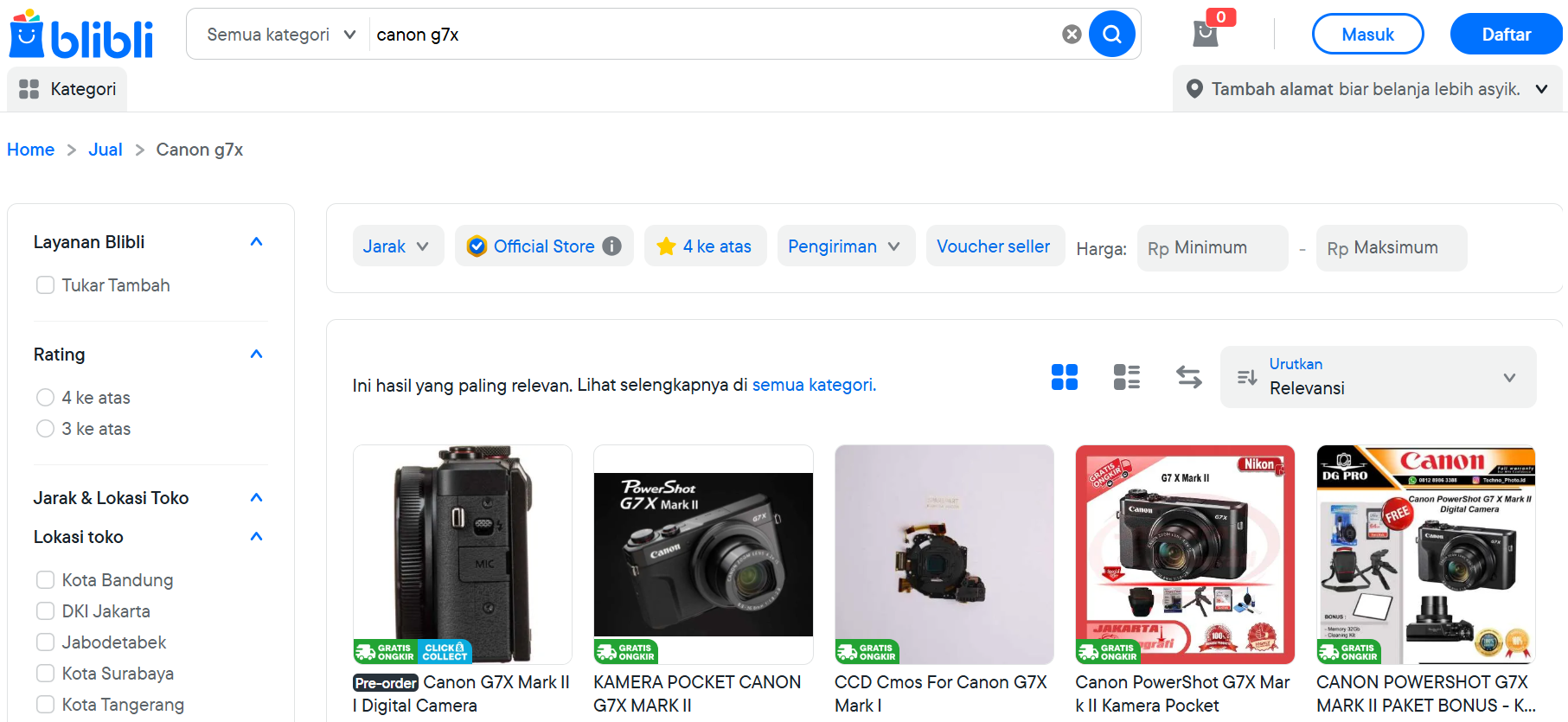This screenshot has width=1568, height=722.
Task: Click the Rp Maksimum price field
Action: pos(1392,248)
